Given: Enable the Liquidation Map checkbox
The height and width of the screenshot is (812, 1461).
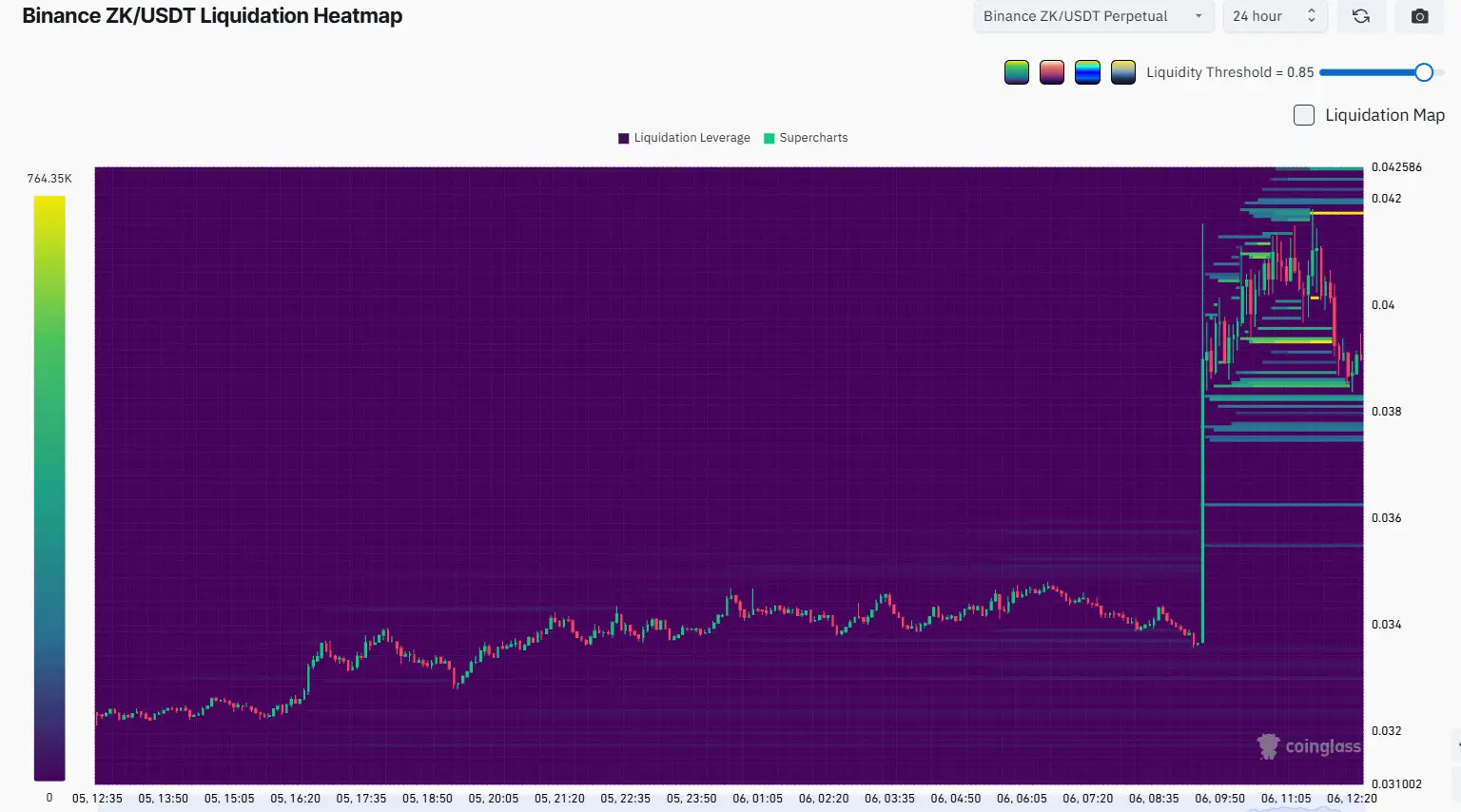Looking at the screenshot, I should (x=1303, y=114).
